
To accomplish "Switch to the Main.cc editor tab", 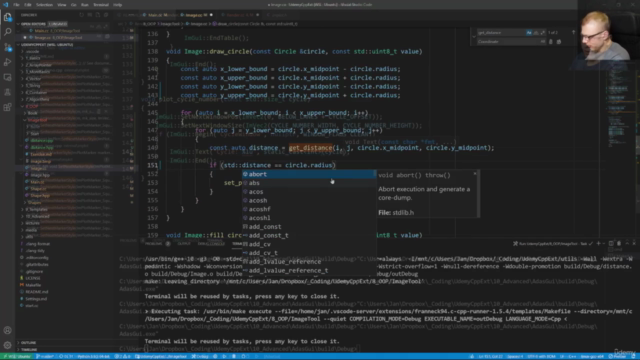I will pos(156,15).
